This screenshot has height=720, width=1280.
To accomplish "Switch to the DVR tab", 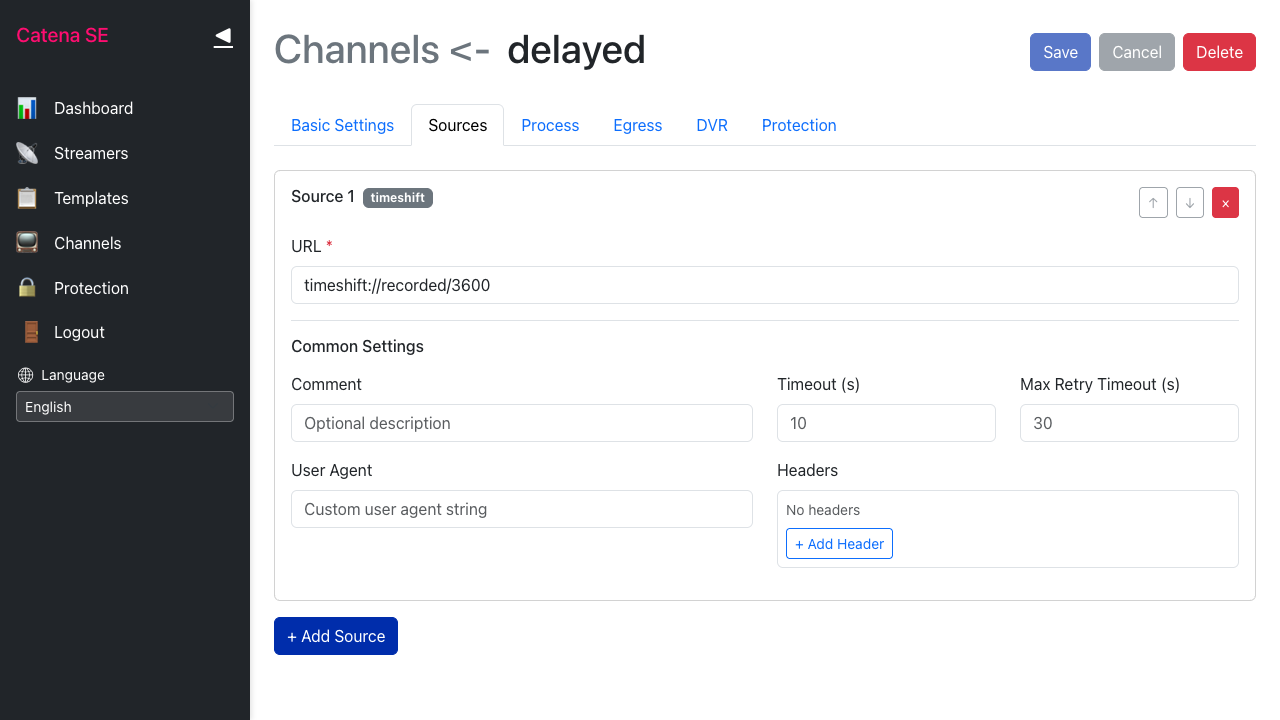I will pyautogui.click(x=712, y=125).
